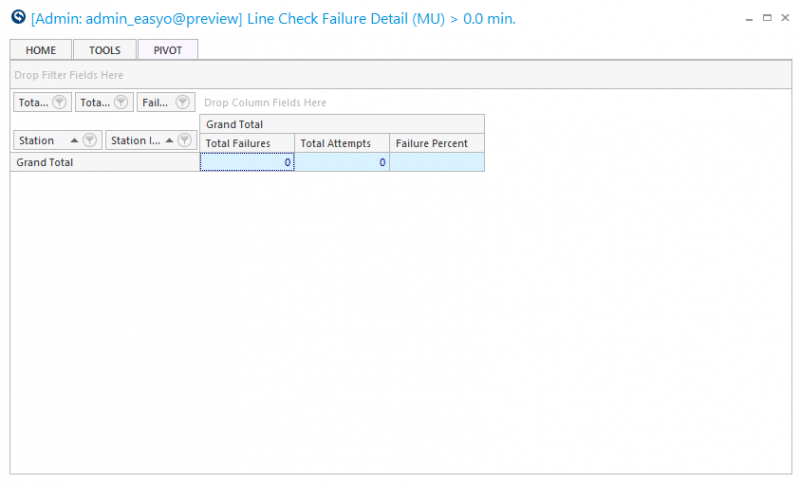Toggle sort arrow on Station I... field
This screenshot has width=800, height=484.
click(x=169, y=140)
